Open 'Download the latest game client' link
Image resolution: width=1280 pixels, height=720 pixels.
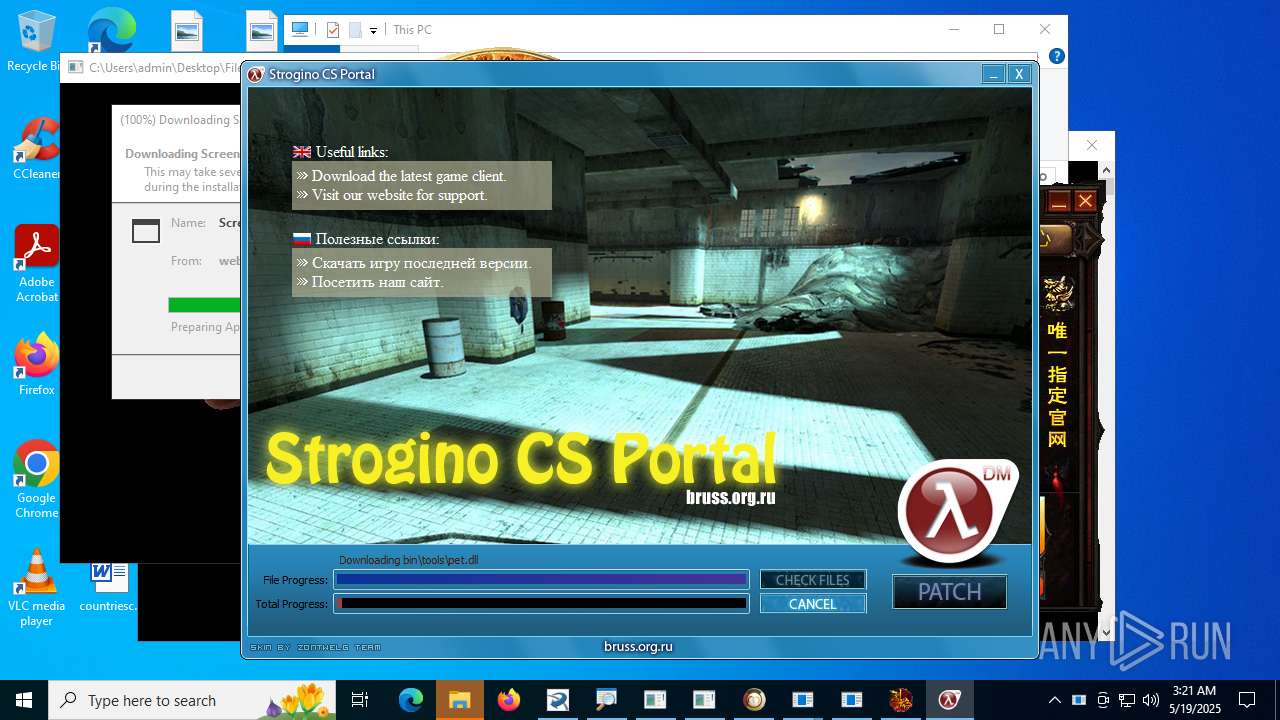[x=409, y=176]
